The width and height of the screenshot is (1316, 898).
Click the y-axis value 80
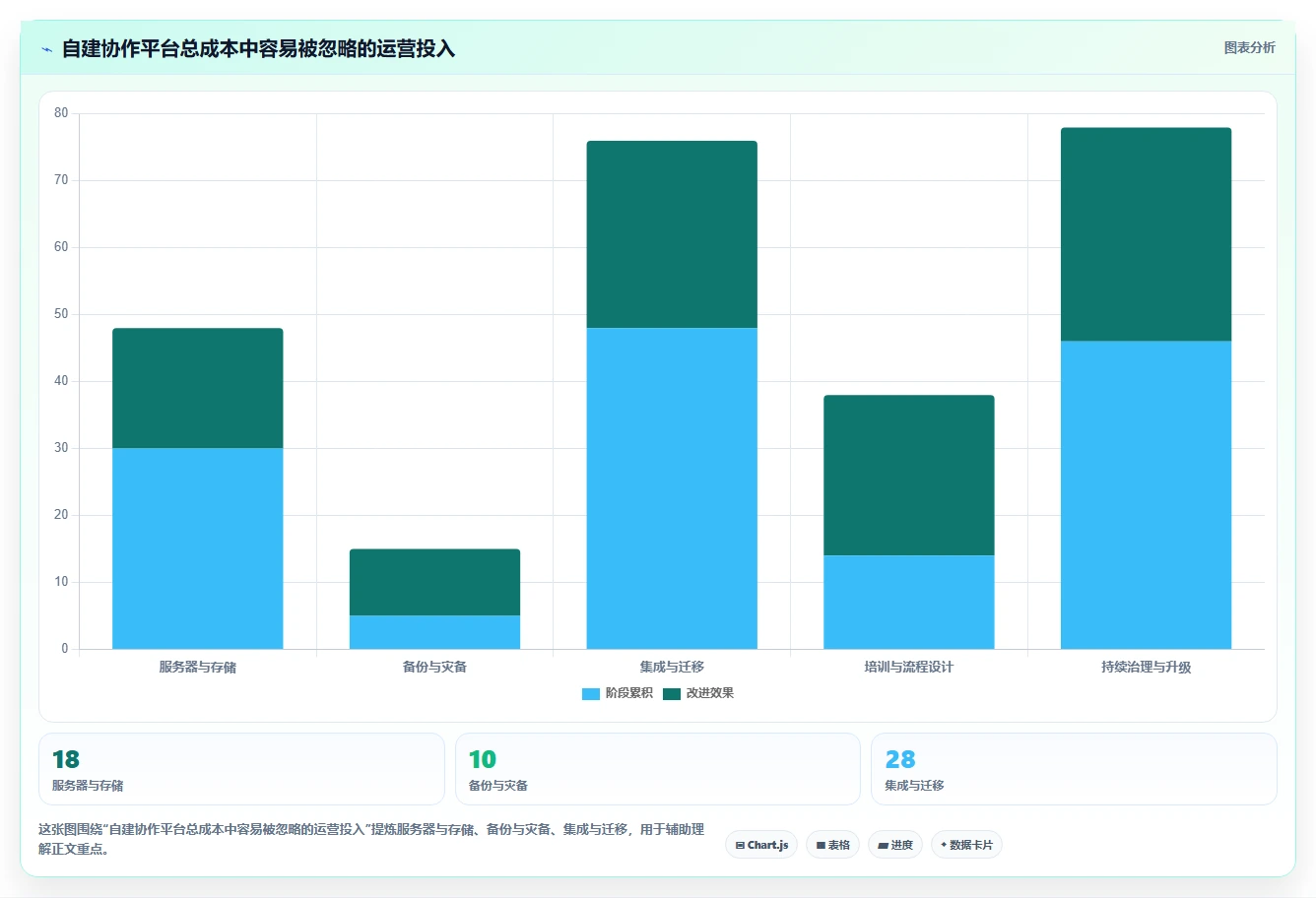click(61, 113)
